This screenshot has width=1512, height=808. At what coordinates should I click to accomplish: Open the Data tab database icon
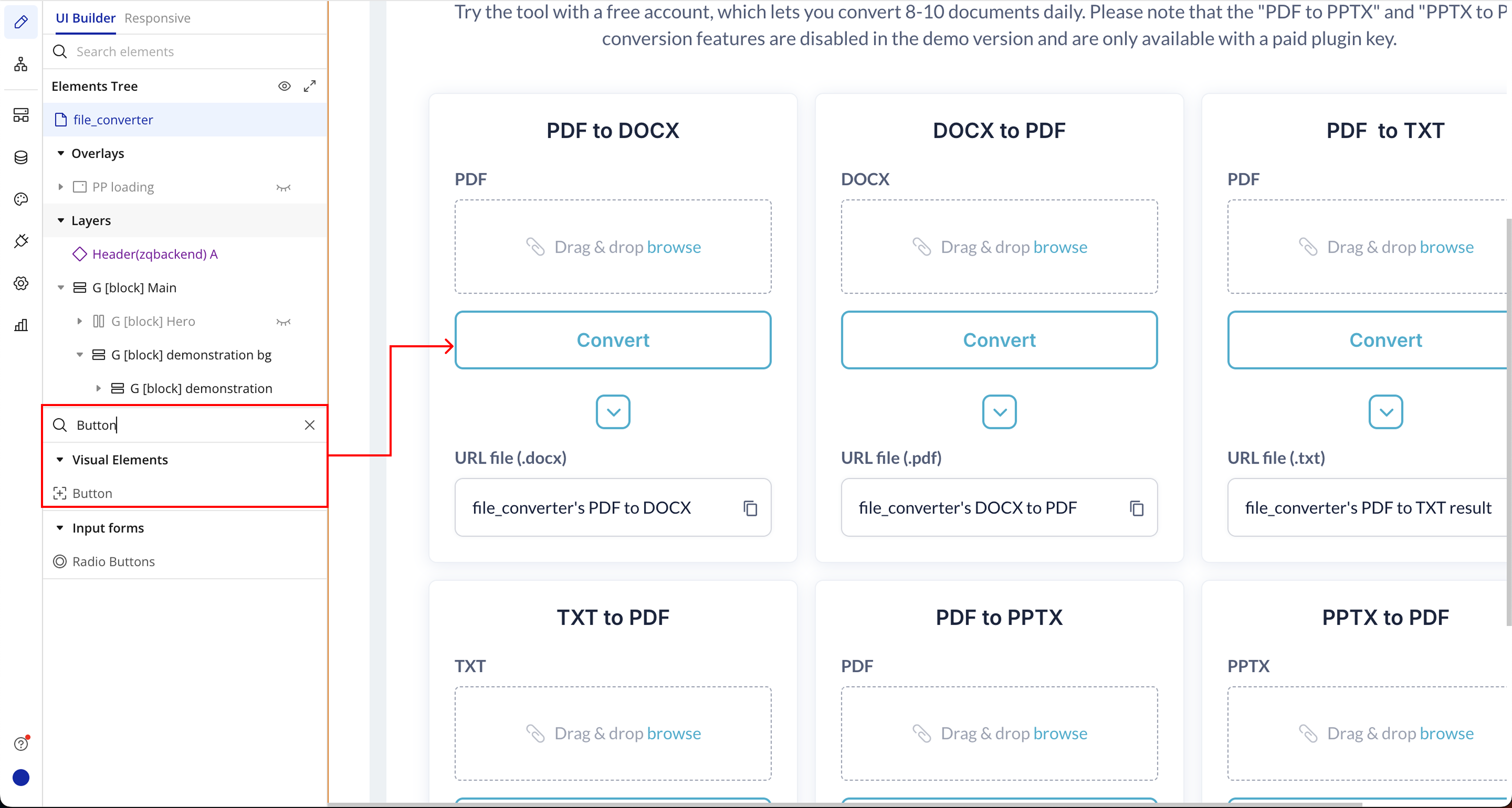point(21,157)
